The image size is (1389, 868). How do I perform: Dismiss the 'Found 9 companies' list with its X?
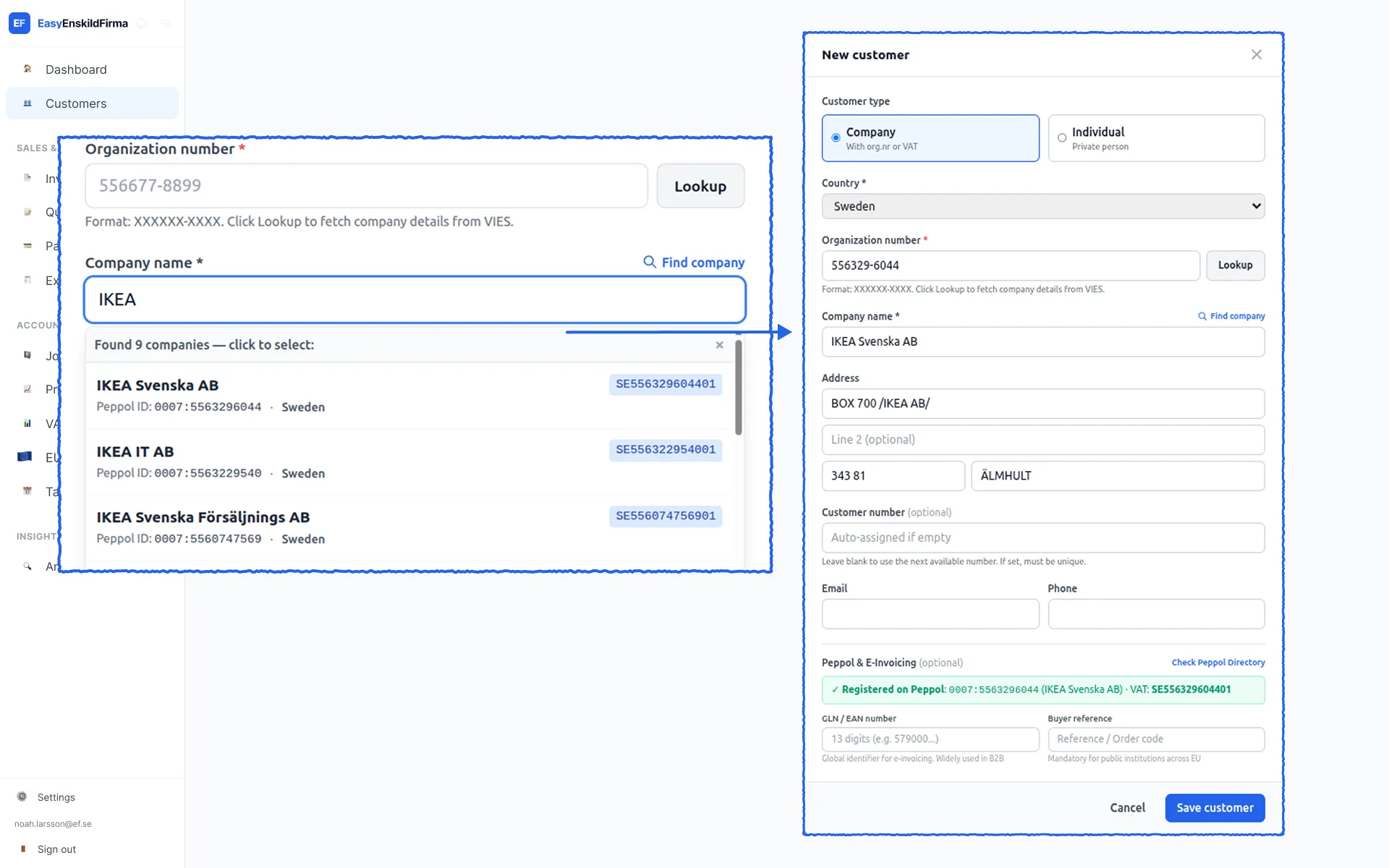pyautogui.click(x=719, y=345)
